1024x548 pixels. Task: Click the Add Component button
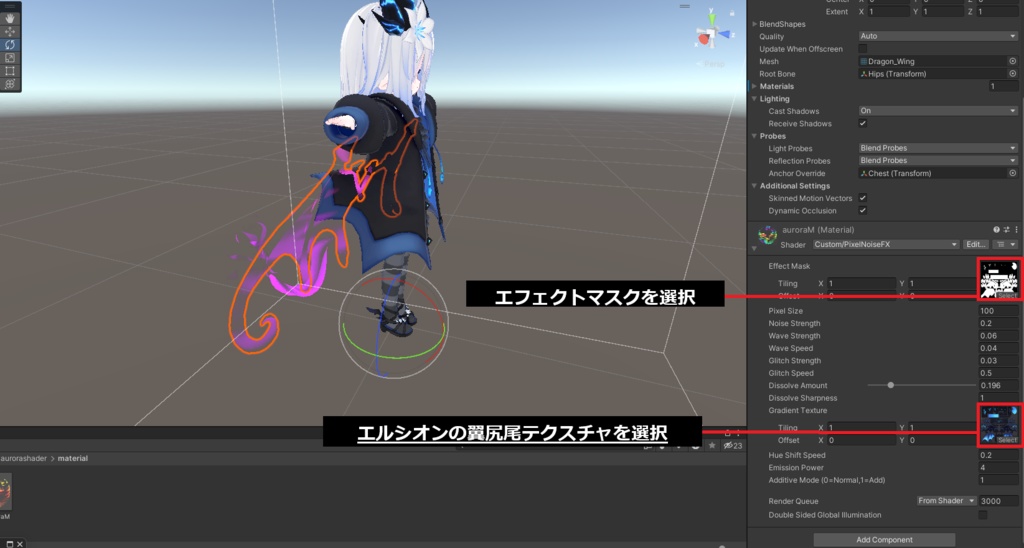click(x=884, y=540)
